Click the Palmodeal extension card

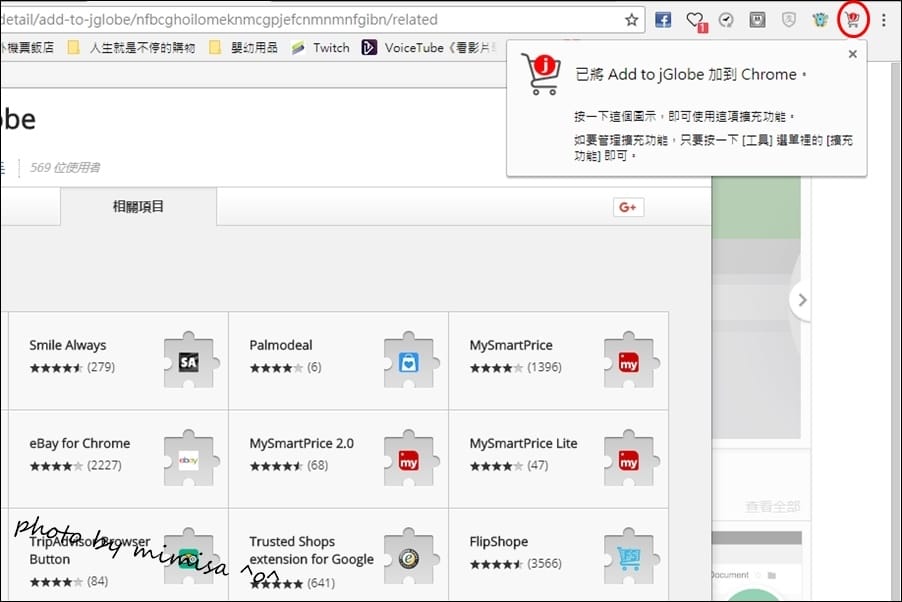[338, 360]
